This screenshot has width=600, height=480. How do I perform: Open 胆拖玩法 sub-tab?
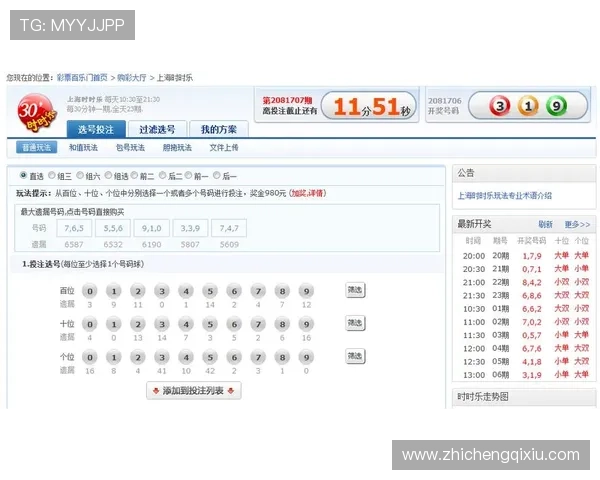coord(177,147)
